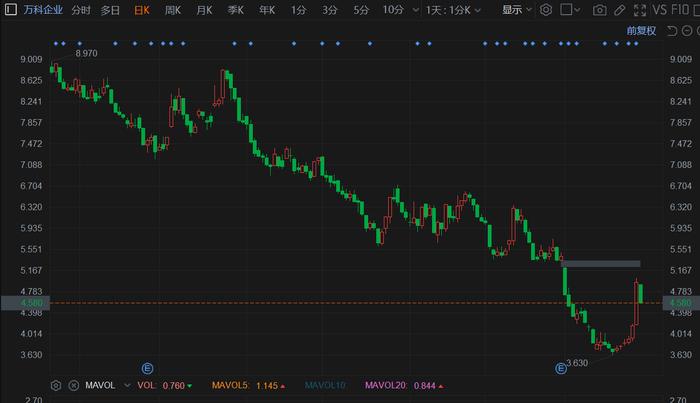This screenshot has width=700, height=403.
Task: Click the VS compare button
Action: point(659,10)
